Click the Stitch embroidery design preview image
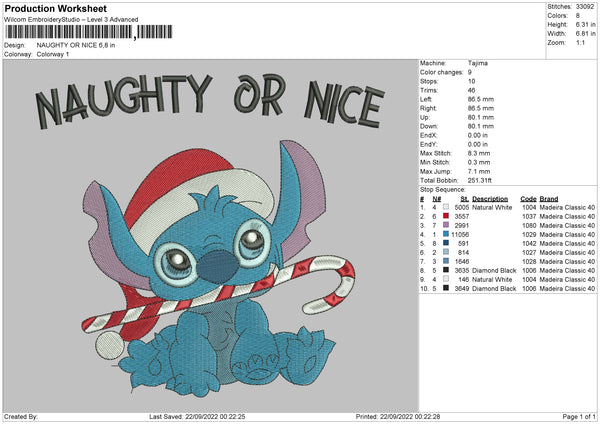 pos(211,235)
